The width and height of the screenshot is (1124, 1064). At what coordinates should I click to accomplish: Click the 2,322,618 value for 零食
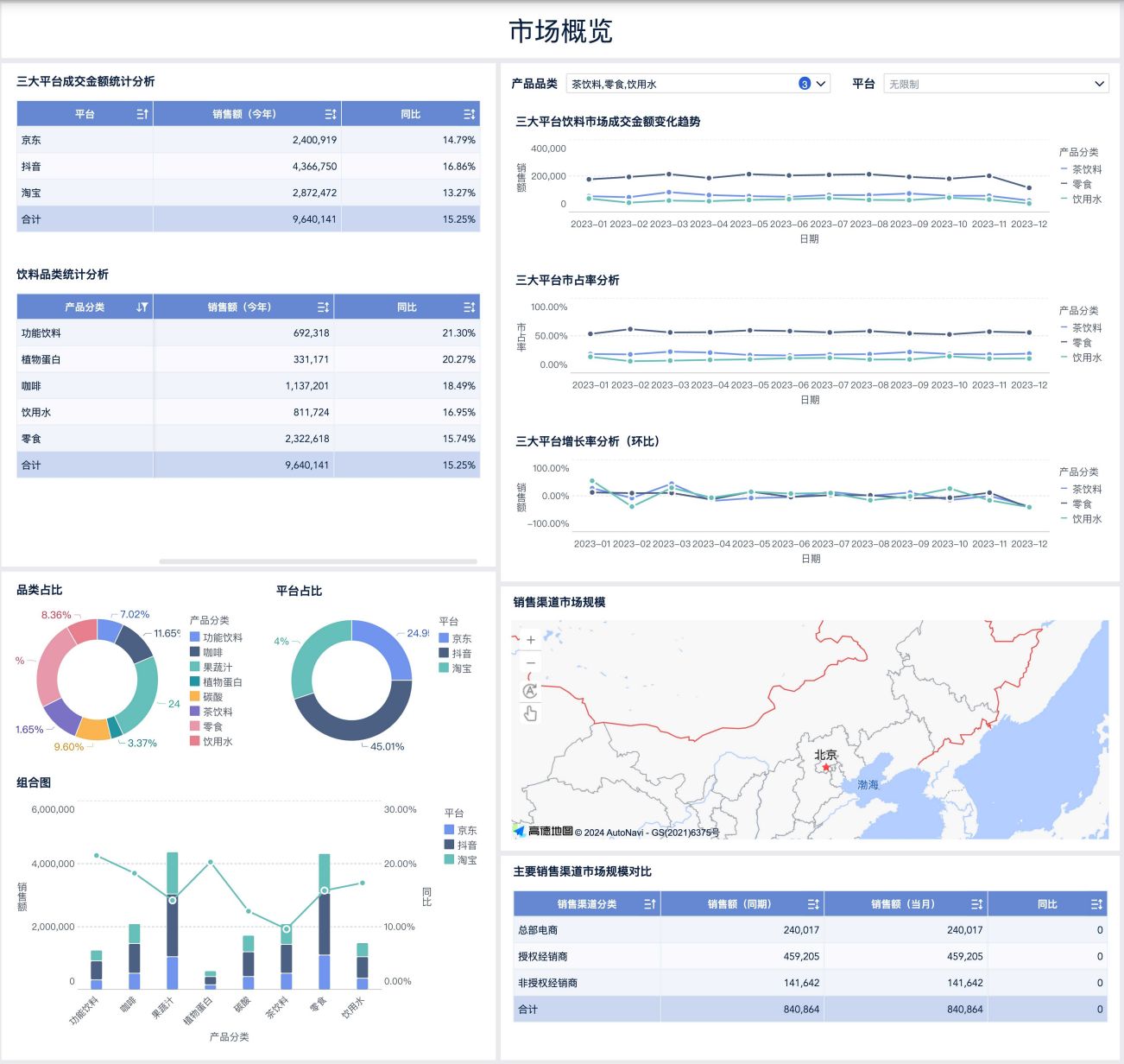[307, 439]
